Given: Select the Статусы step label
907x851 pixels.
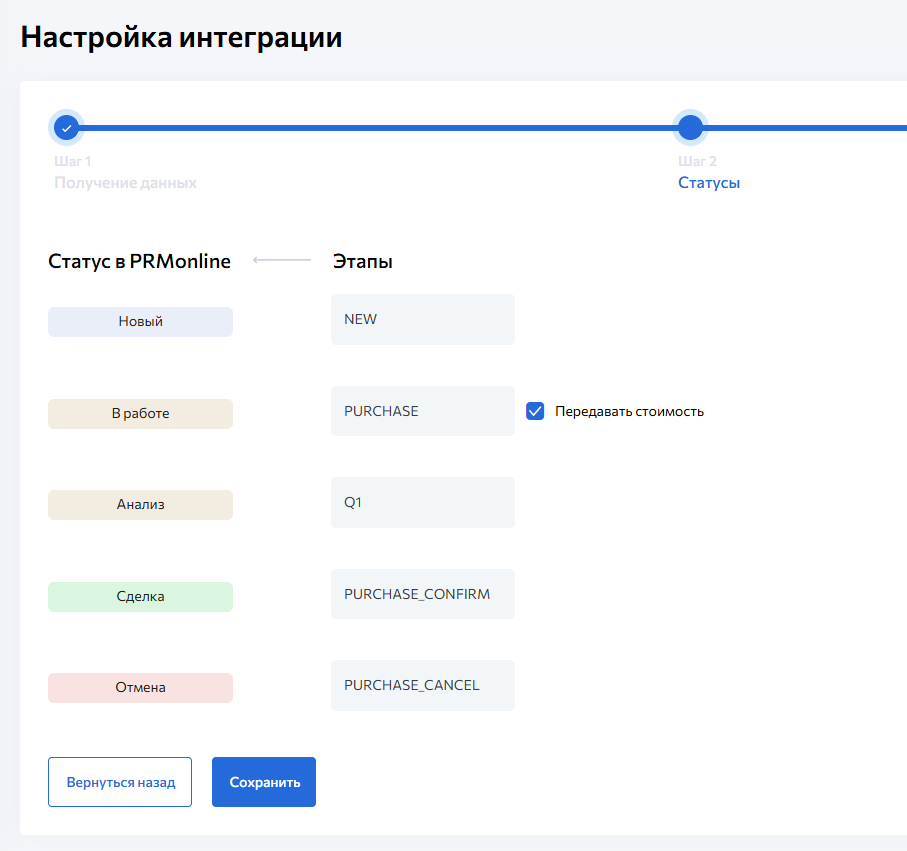Looking at the screenshot, I should 709,183.
